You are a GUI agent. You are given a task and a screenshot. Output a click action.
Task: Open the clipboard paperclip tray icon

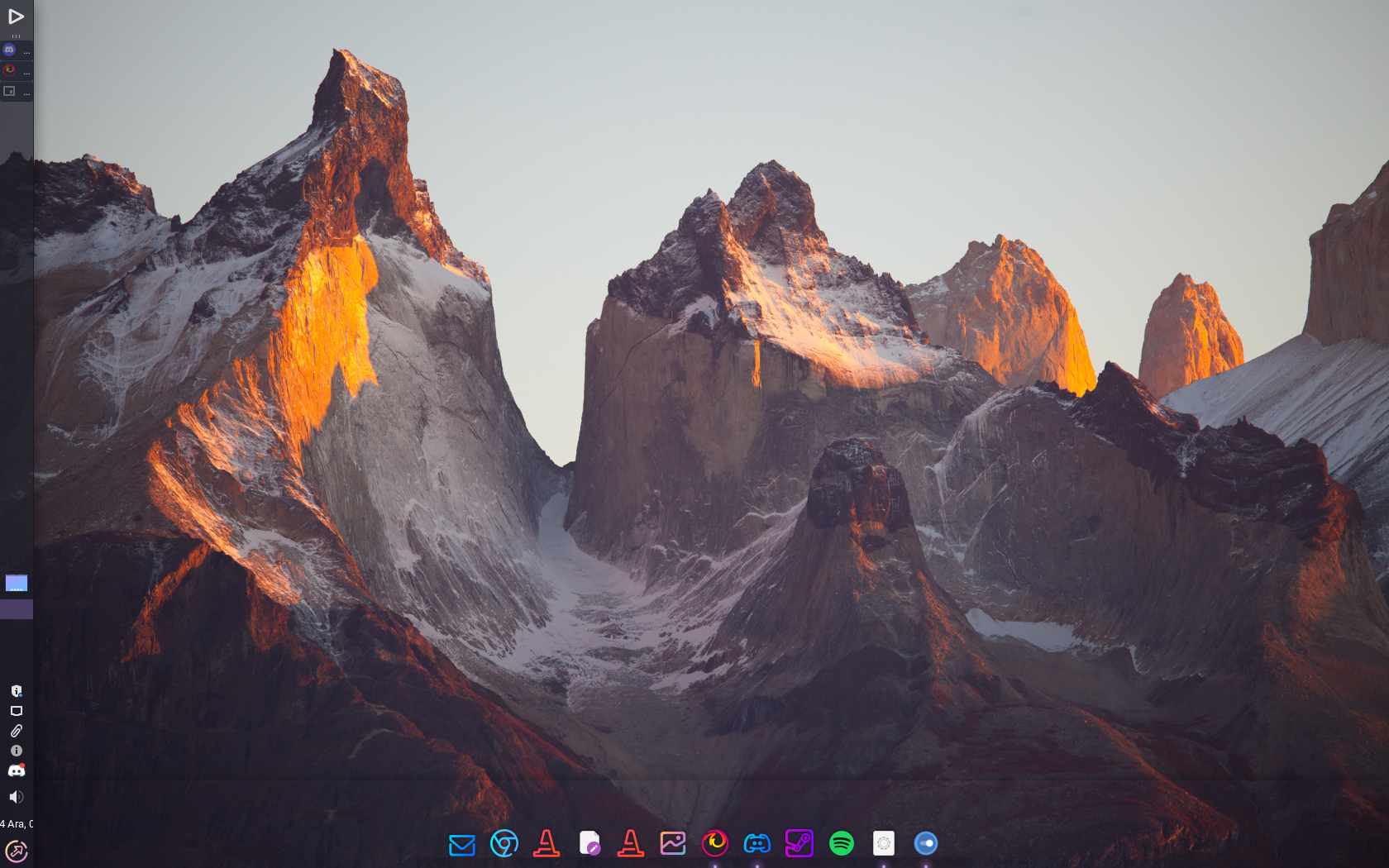pos(16,731)
